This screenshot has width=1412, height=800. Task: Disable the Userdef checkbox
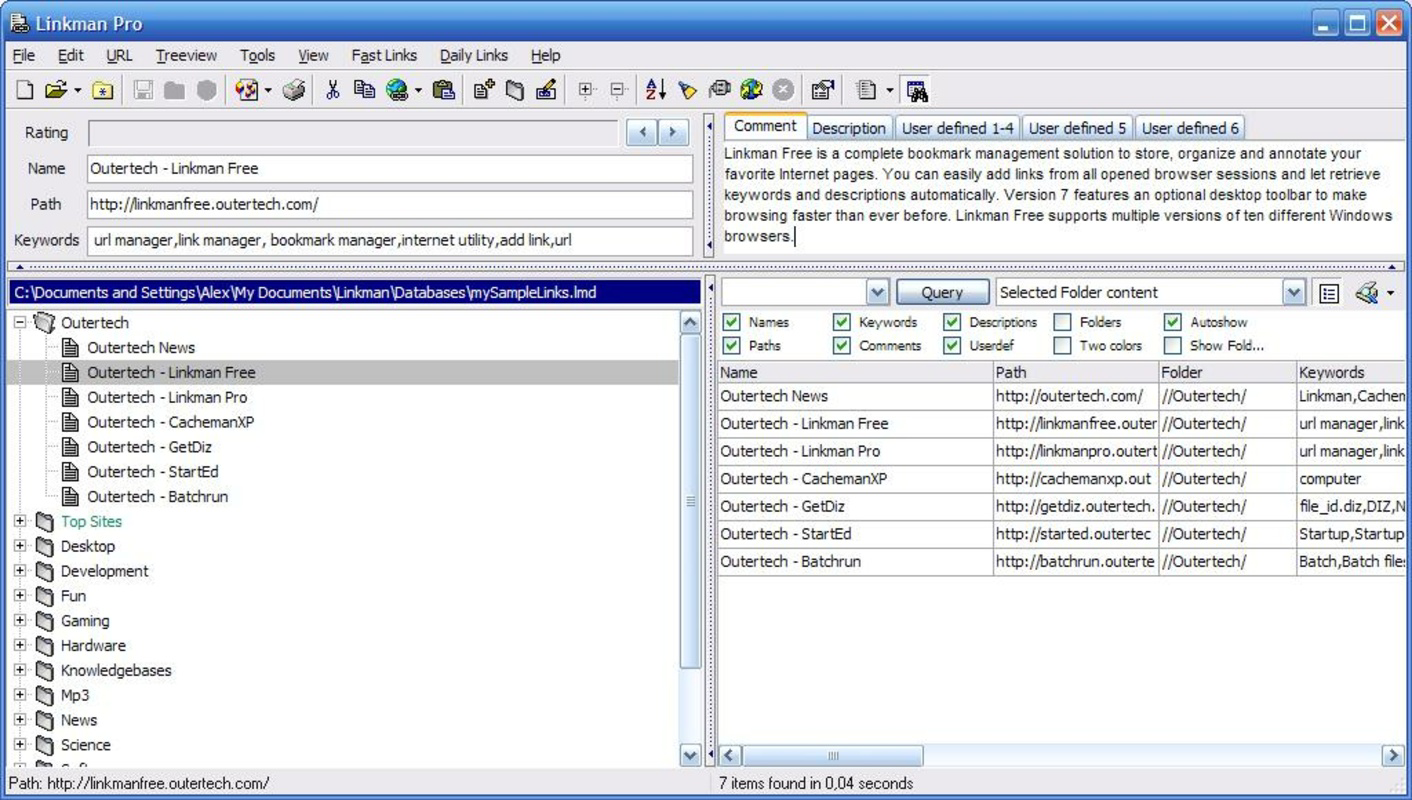(952, 345)
